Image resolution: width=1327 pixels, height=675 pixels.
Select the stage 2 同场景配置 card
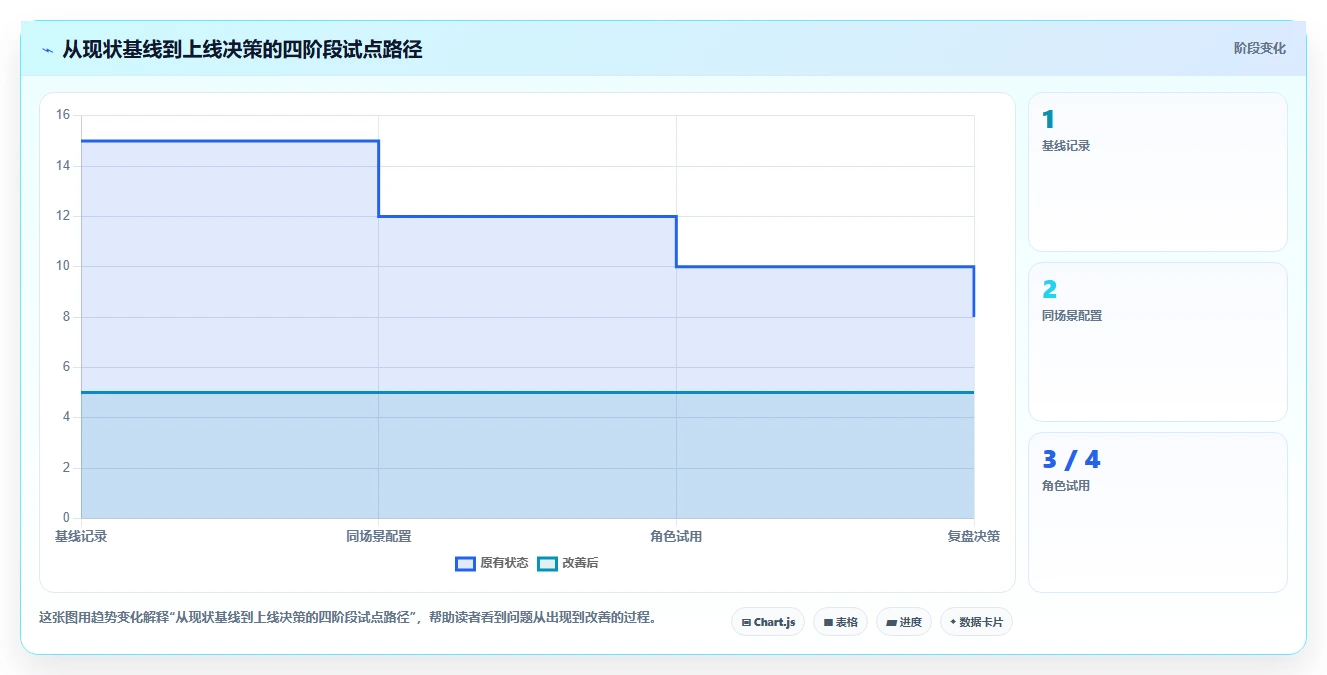tap(1157, 342)
